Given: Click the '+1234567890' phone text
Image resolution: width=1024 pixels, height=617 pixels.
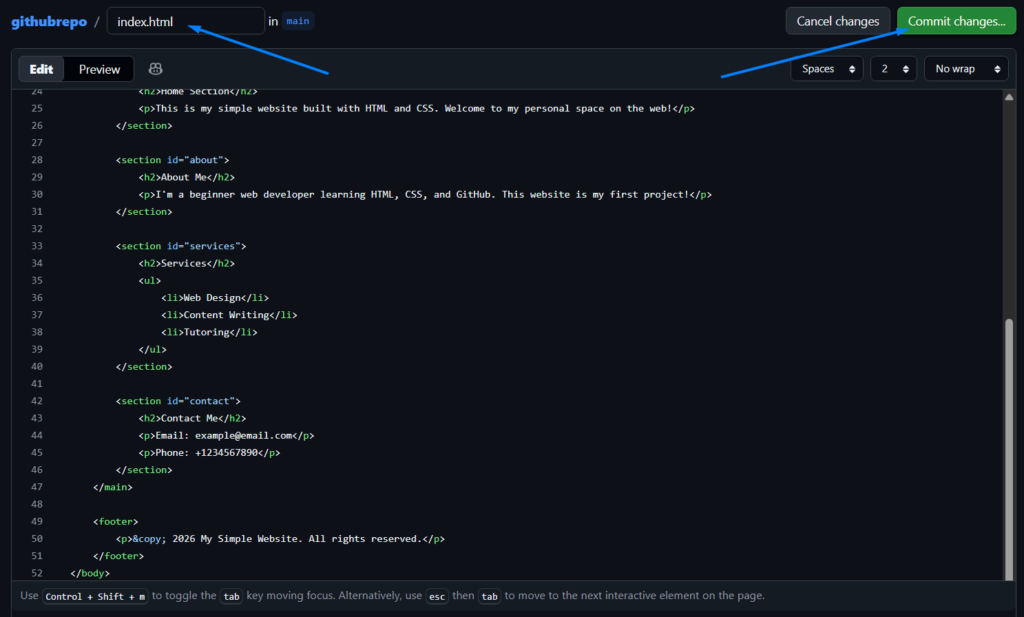Looking at the screenshot, I should click(x=226, y=452).
